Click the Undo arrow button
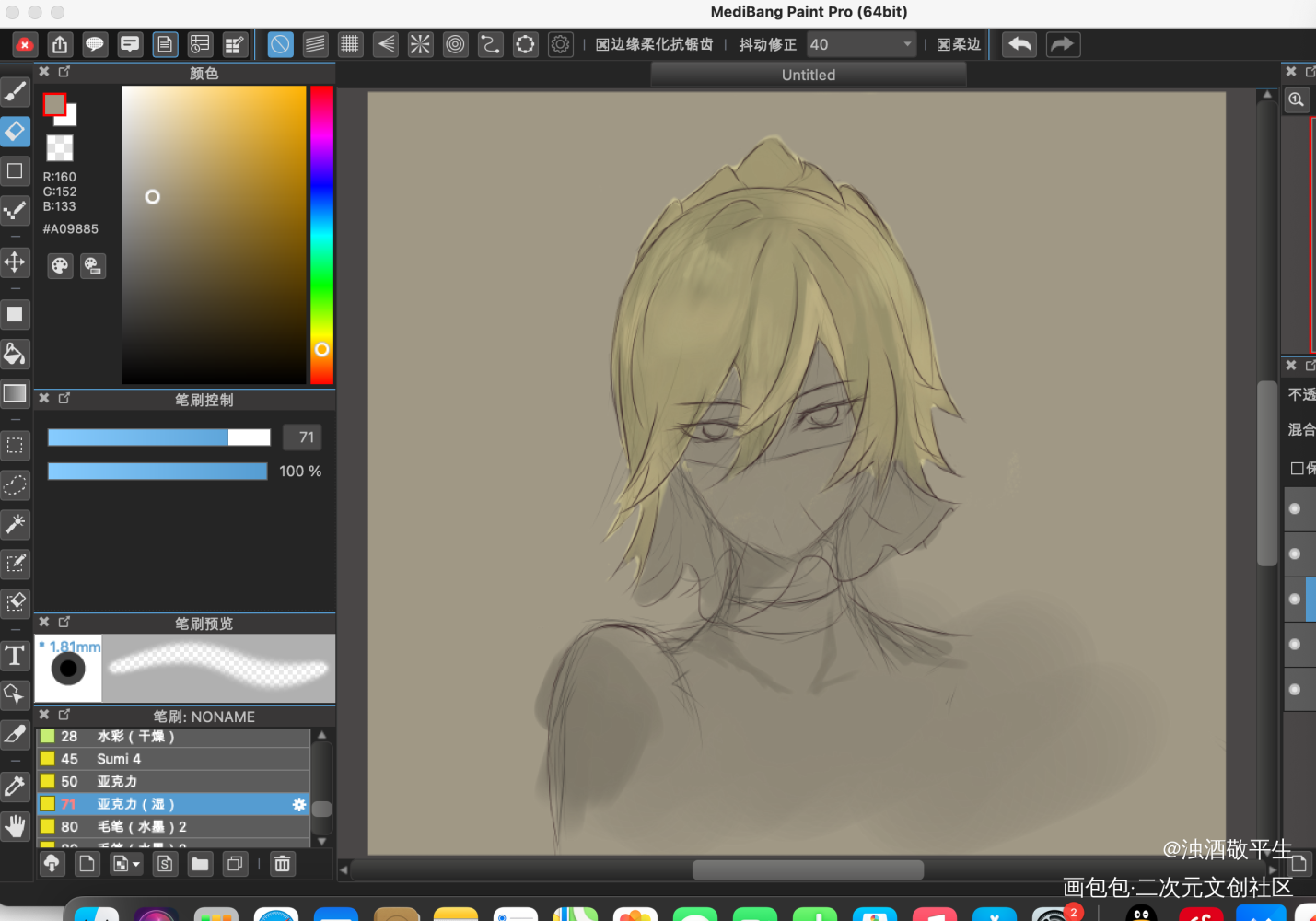Viewport: 1316px width, 921px height. tap(1019, 44)
